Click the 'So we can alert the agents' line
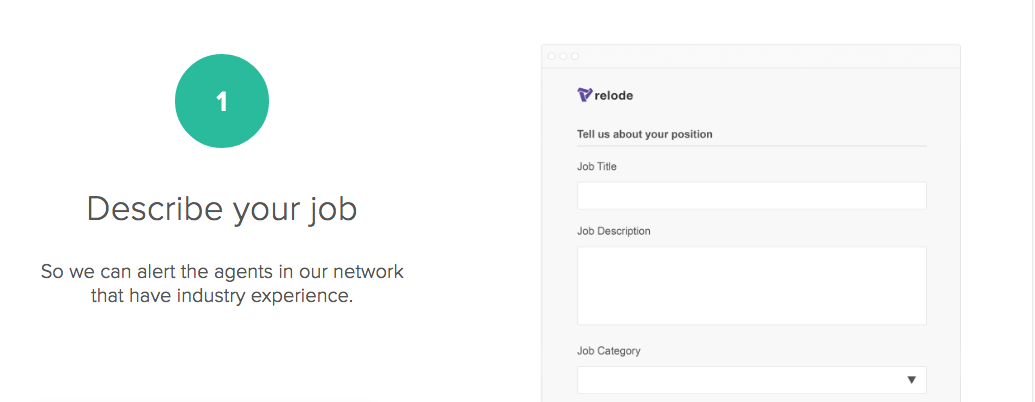Viewport: 1035px width, 402px height. [222, 271]
